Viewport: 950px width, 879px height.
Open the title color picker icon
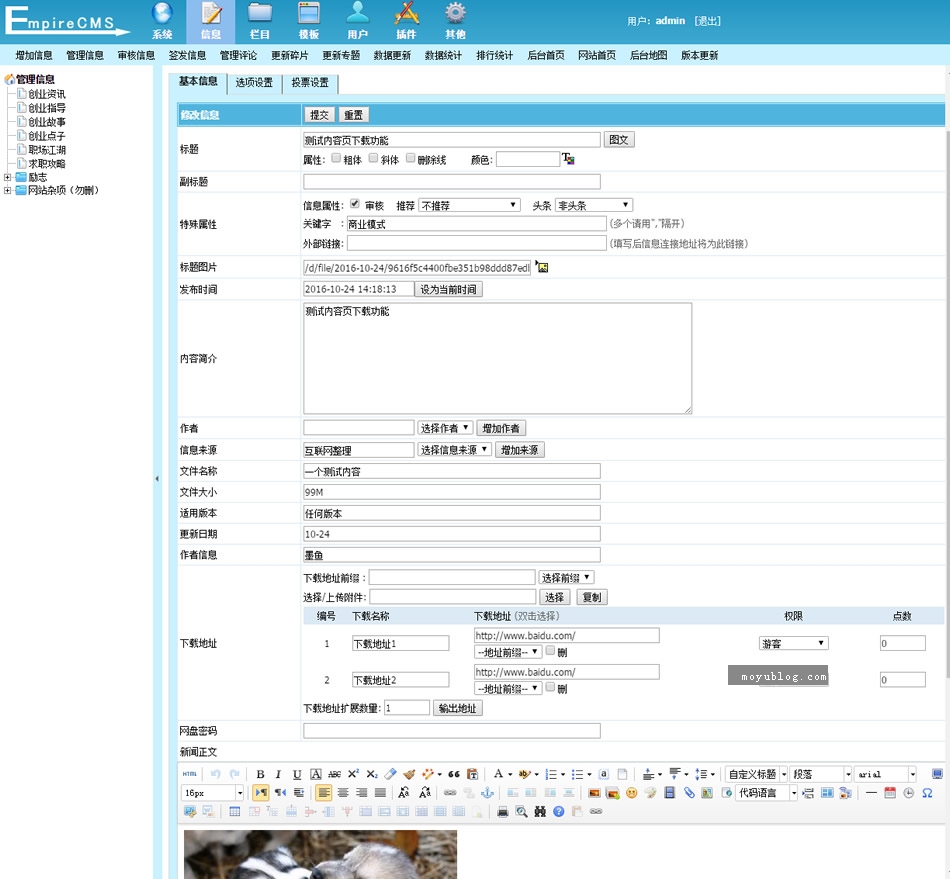point(568,159)
